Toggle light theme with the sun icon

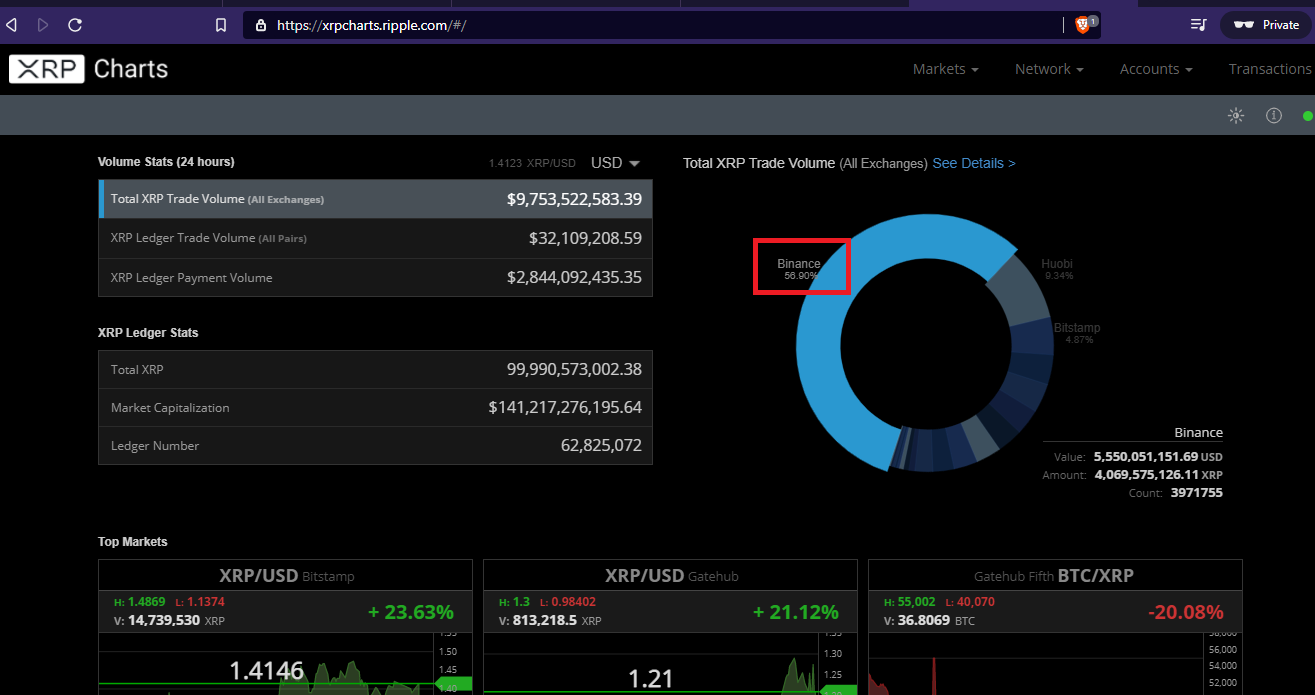tap(1236, 116)
